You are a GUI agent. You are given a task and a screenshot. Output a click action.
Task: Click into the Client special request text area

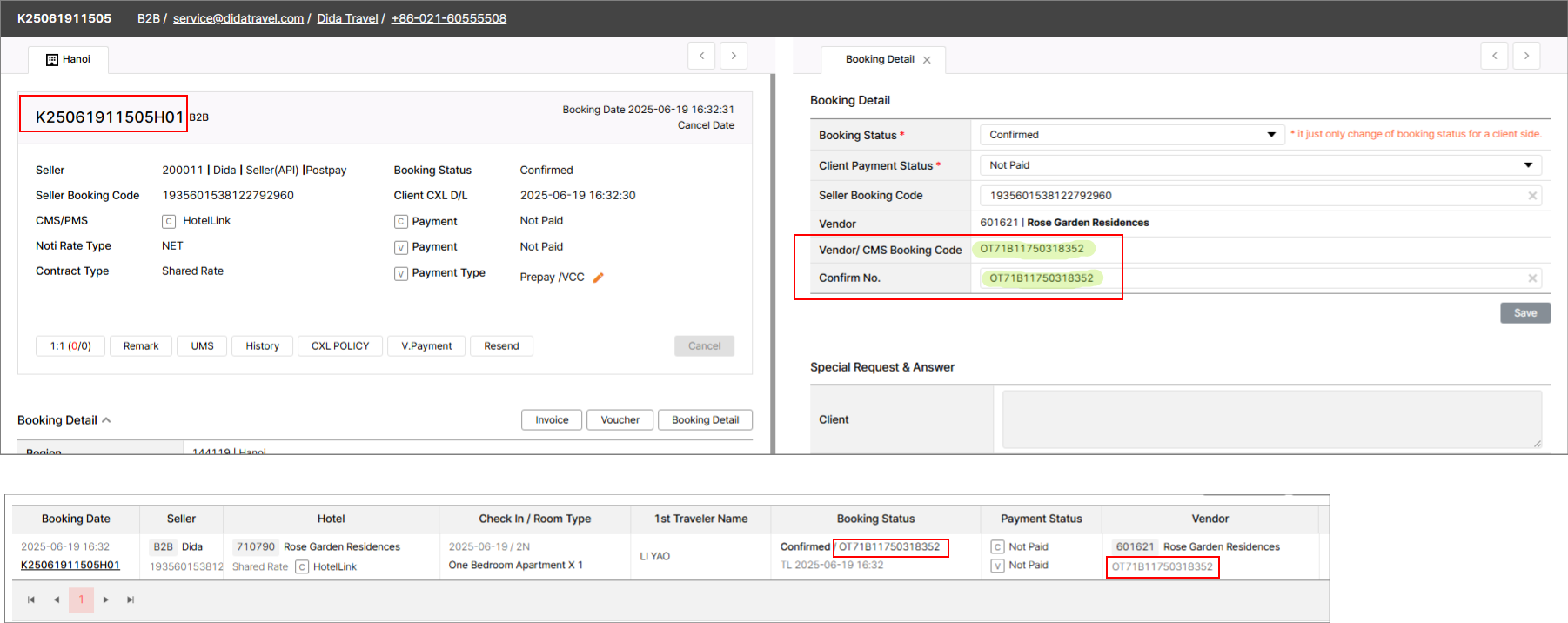[x=1271, y=419]
